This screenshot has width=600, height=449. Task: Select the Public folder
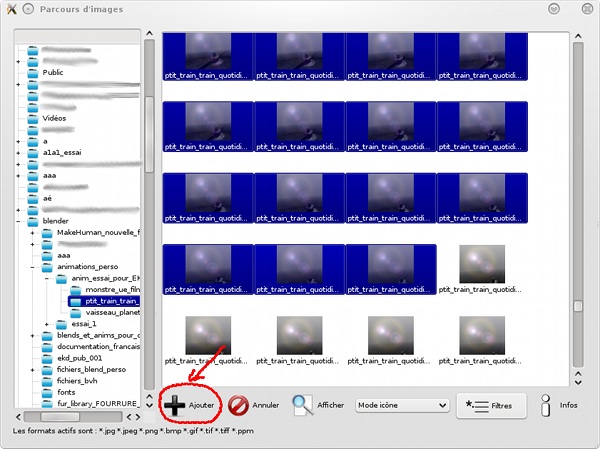coord(53,72)
